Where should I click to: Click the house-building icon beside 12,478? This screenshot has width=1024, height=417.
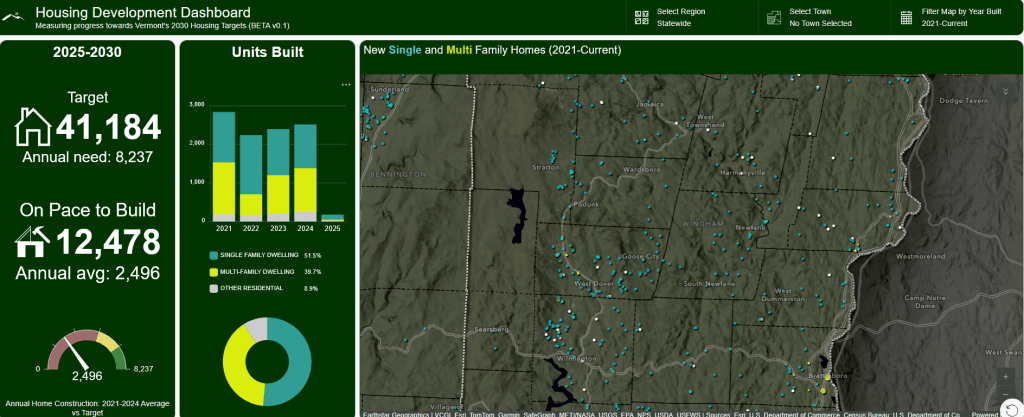click(33, 243)
